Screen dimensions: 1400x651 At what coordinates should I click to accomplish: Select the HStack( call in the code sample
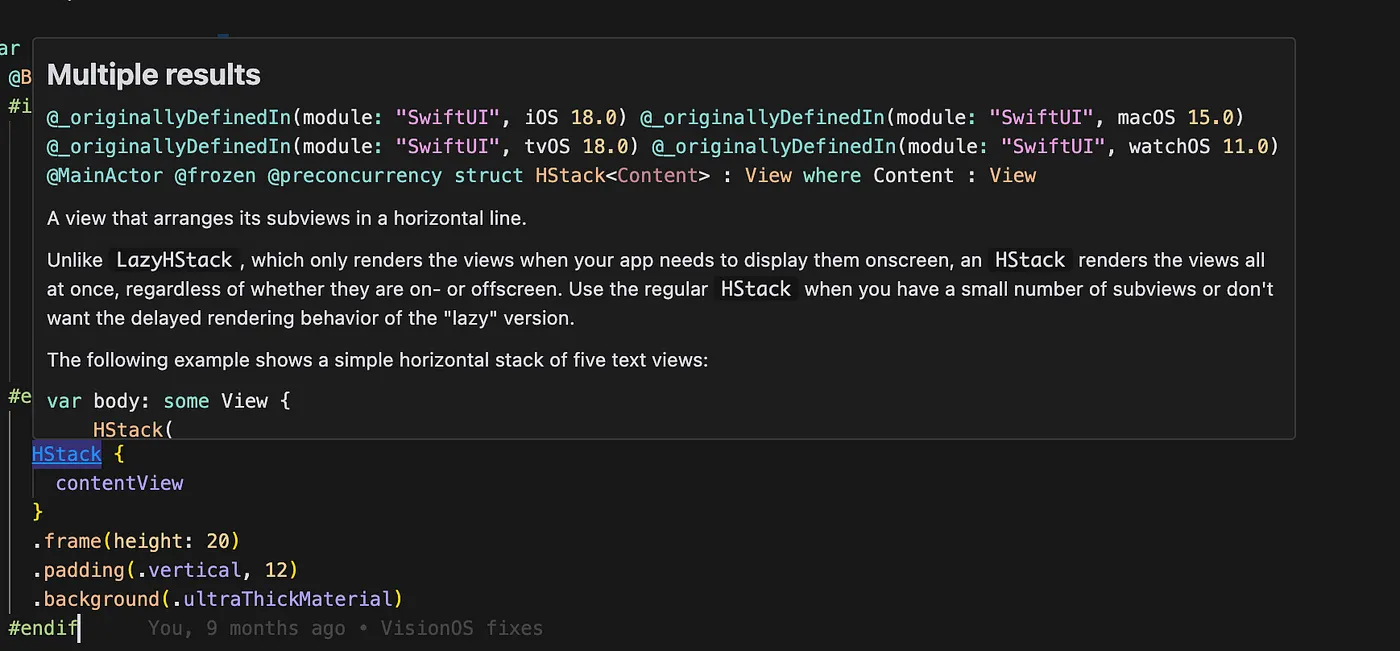coord(131,429)
